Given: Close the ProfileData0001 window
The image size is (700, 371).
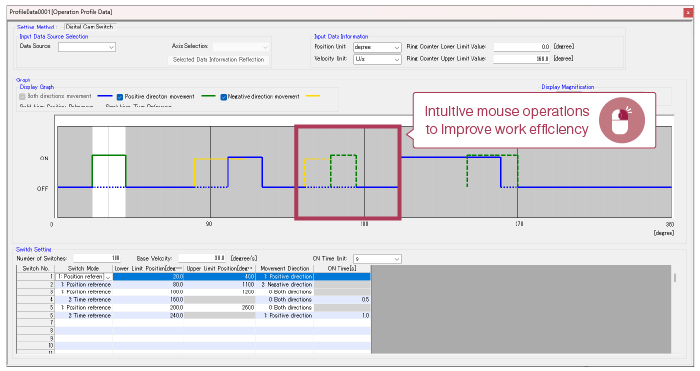Looking at the screenshot, I should click(688, 13).
